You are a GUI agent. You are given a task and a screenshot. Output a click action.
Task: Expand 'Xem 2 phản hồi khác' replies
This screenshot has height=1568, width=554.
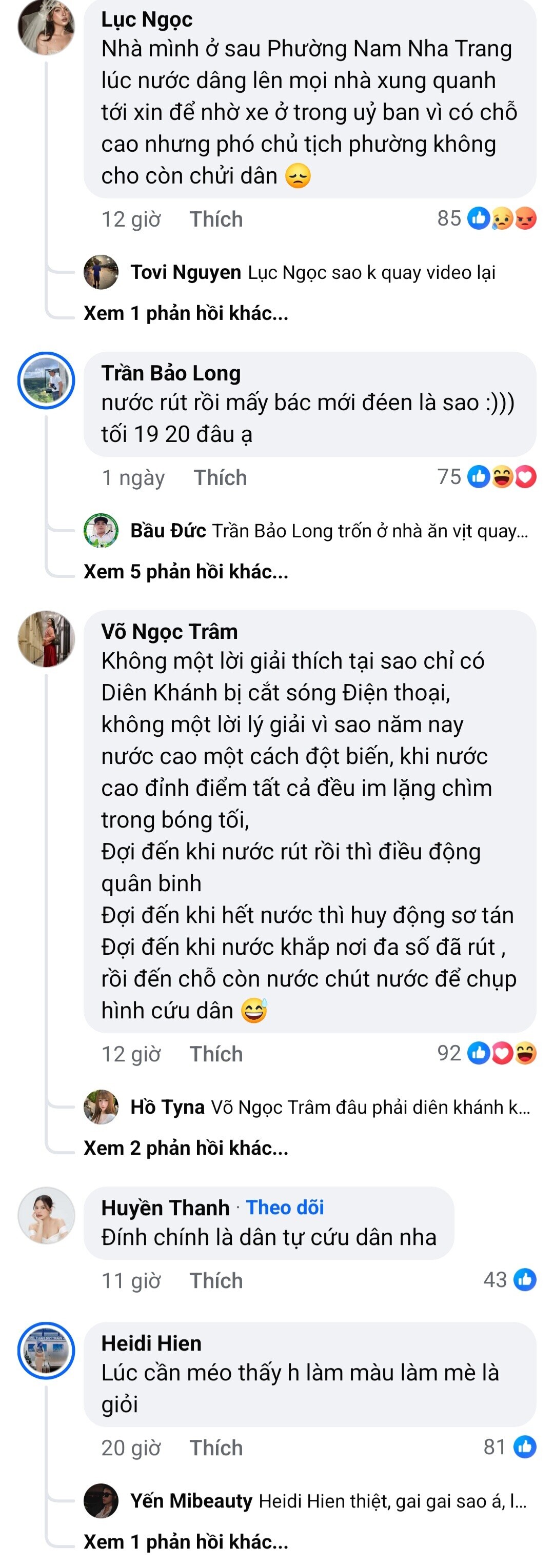tap(186, 1148)
